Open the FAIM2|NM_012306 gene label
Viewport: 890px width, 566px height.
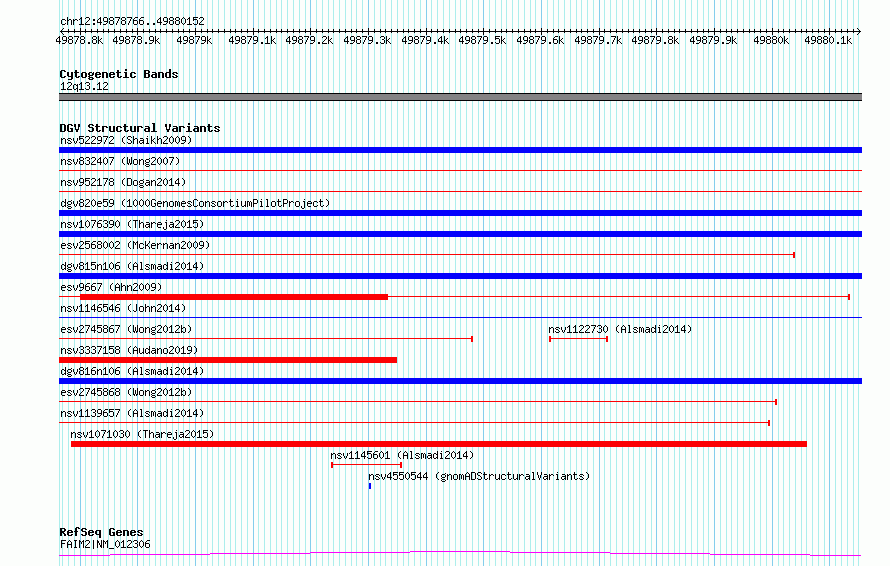pyautogui.click(x=105, y=544)
